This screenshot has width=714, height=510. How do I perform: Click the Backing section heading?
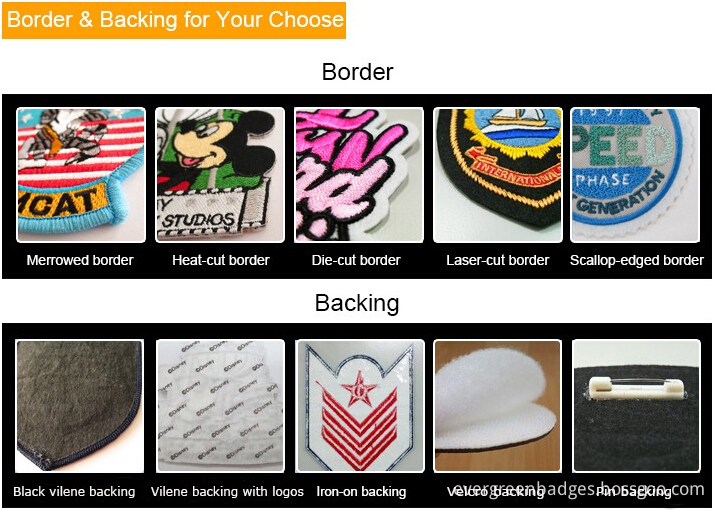point(357,303)
